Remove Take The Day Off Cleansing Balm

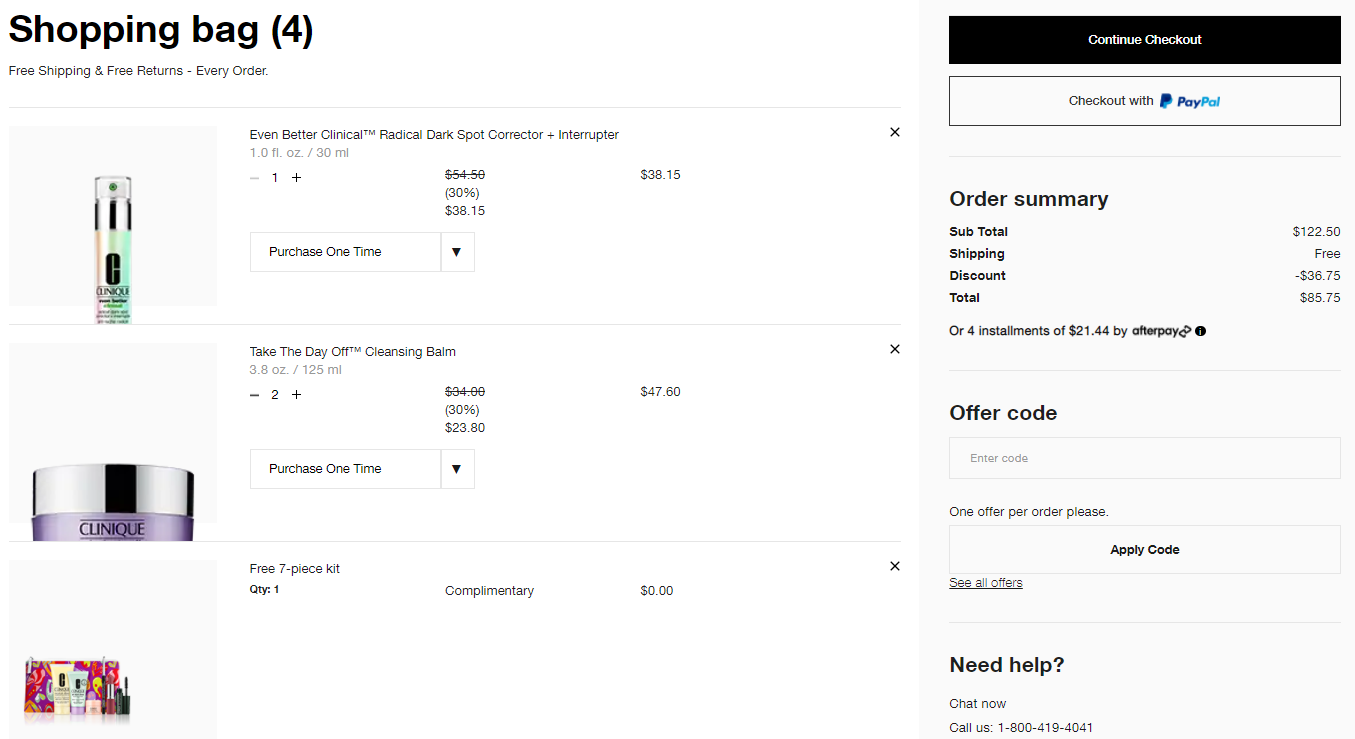click(894, 349)
